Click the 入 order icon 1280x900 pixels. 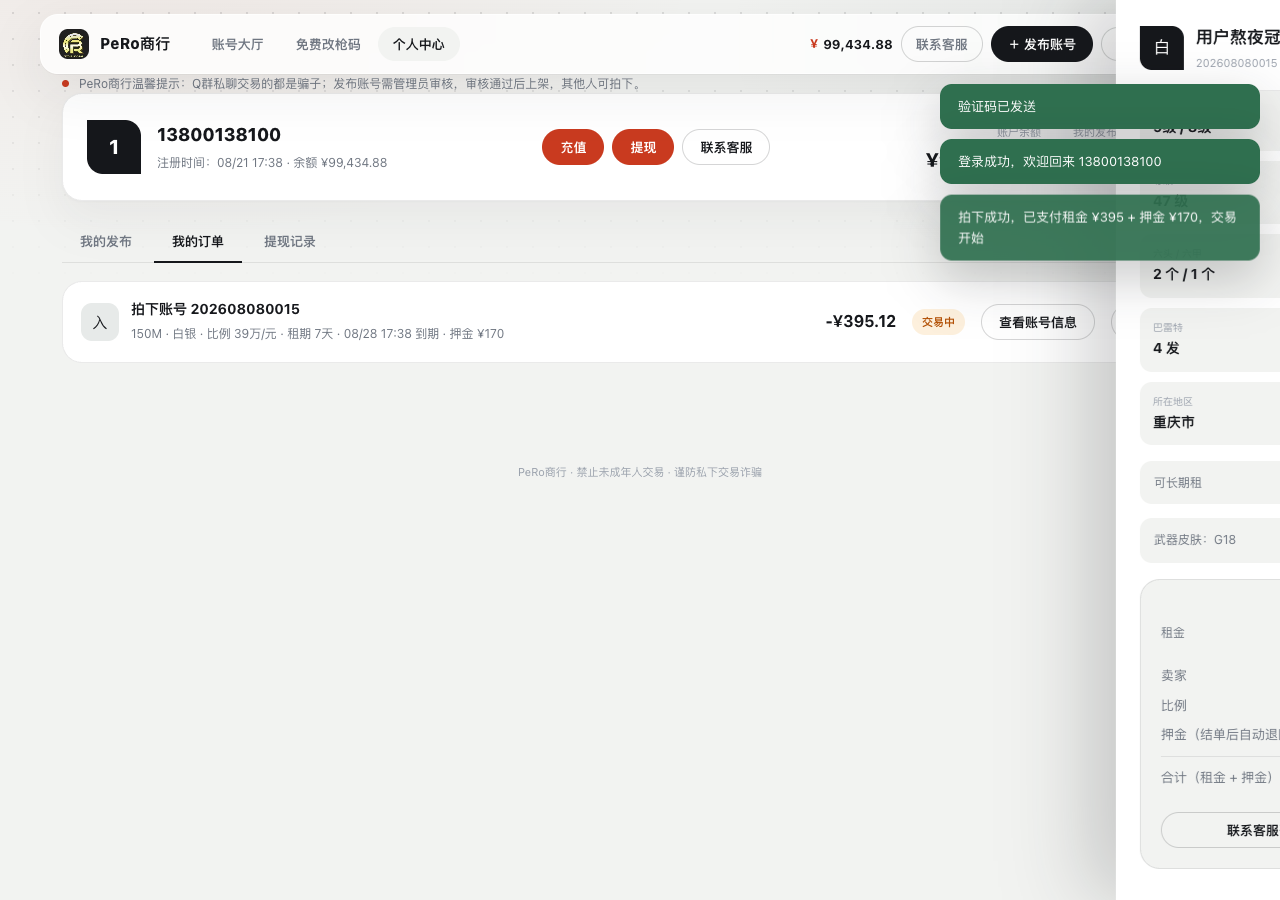[100, 322]
